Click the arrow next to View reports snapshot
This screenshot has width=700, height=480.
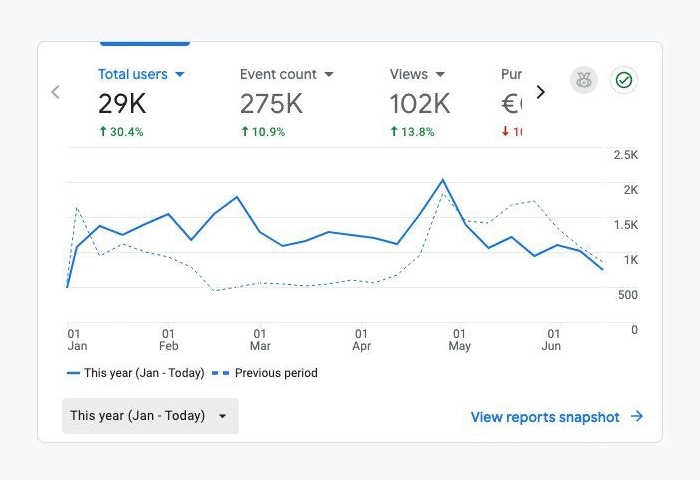(x=637, y=417)
